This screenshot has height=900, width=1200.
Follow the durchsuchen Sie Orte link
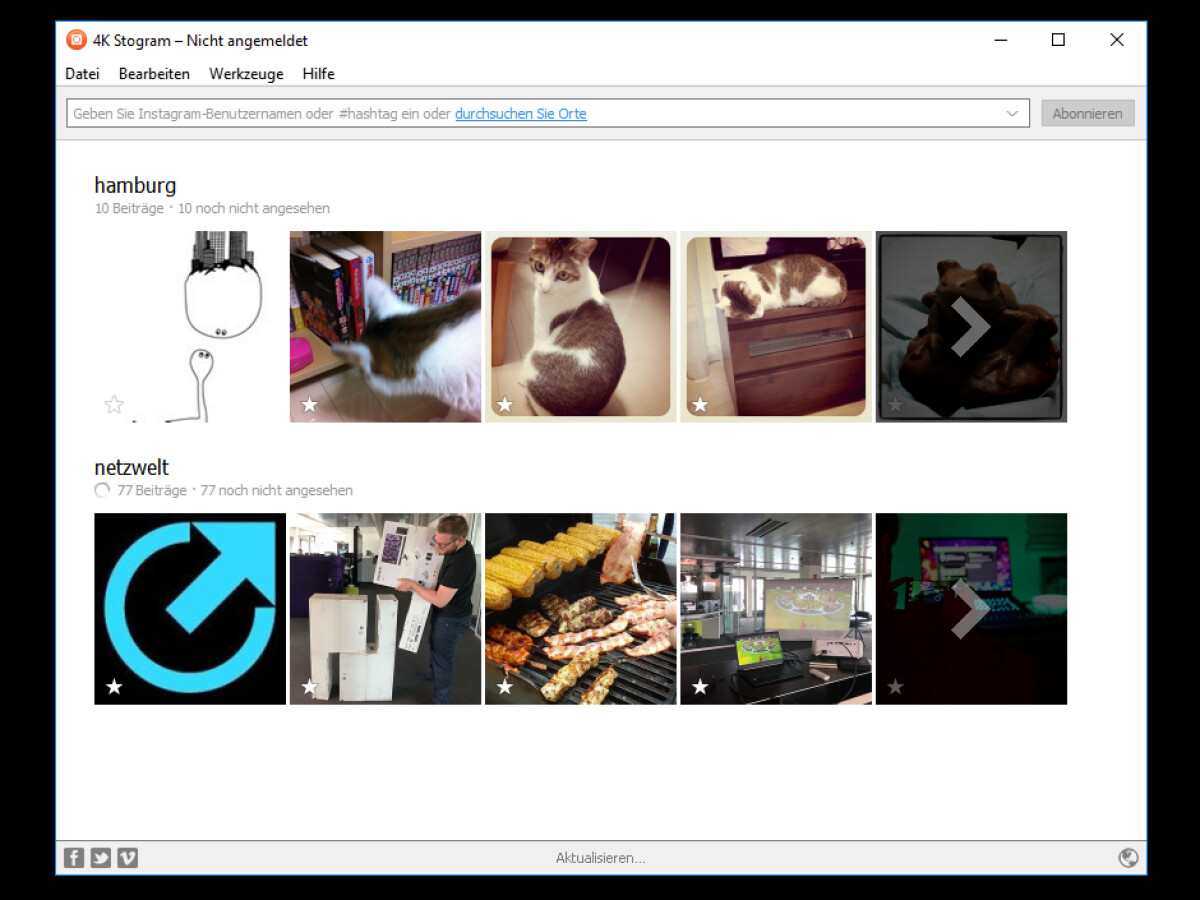520,113
